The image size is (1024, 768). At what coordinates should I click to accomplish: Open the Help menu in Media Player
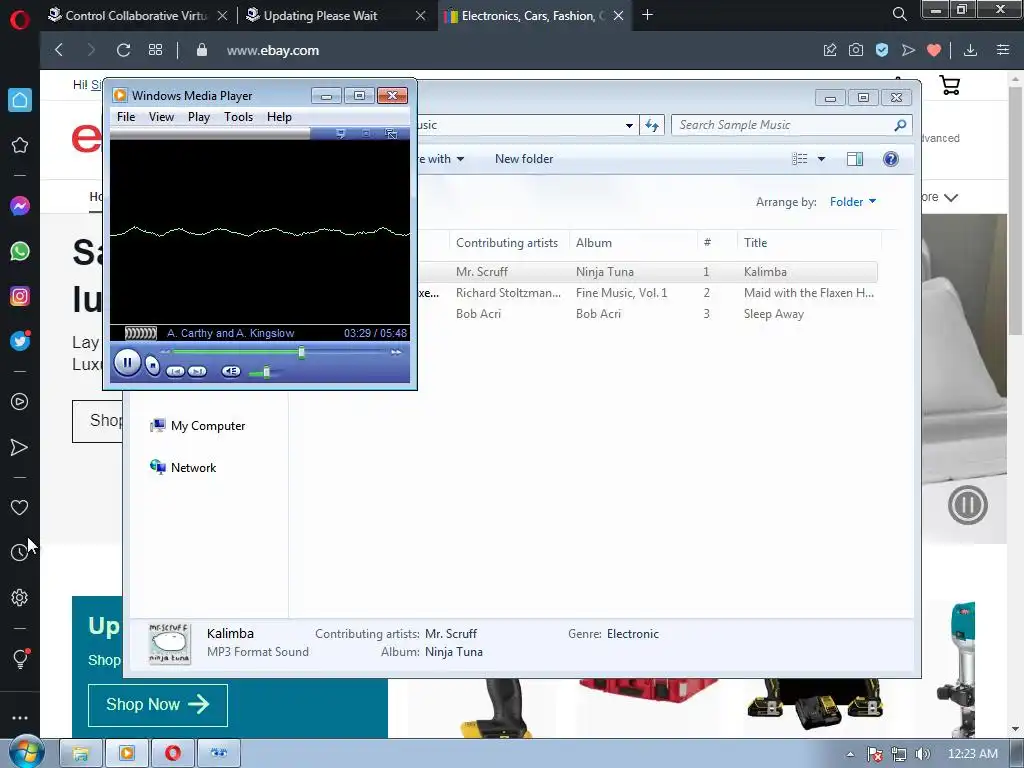[279, 117]
